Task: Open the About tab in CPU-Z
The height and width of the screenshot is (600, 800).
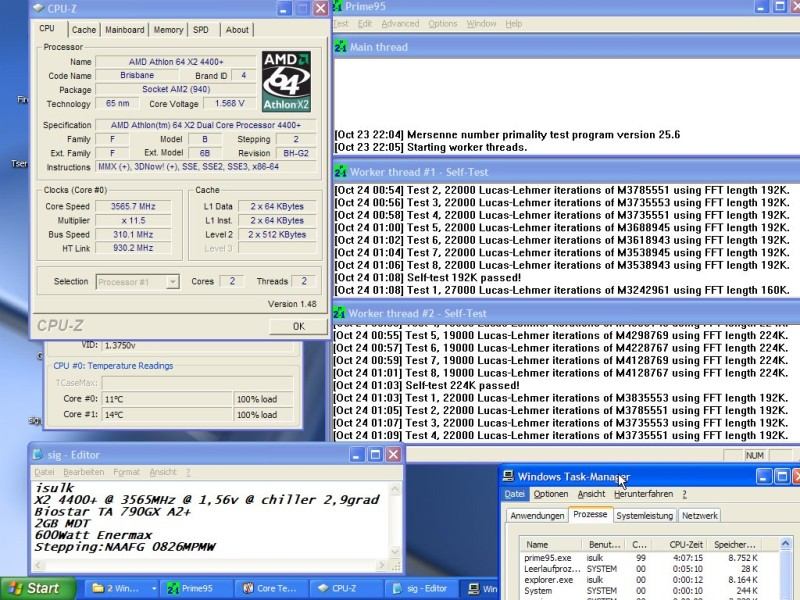Action: 237,30
